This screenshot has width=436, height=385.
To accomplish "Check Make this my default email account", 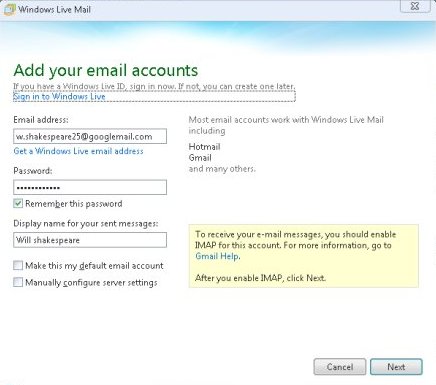I will pyautogui.click(x=18, y=266).
